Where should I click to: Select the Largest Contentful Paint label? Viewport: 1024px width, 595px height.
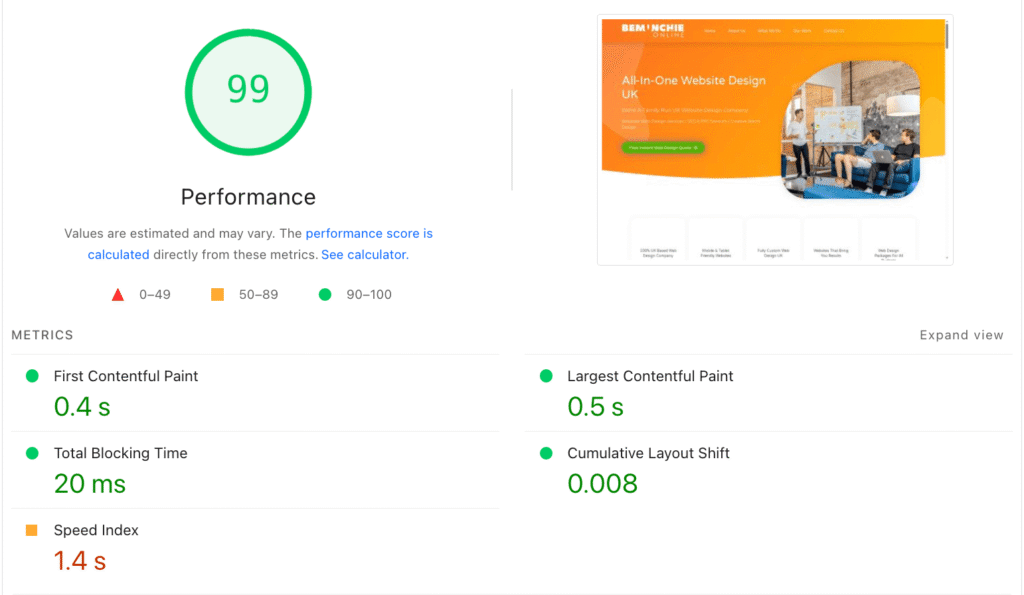pyautogui.click(x=650, y=376)
